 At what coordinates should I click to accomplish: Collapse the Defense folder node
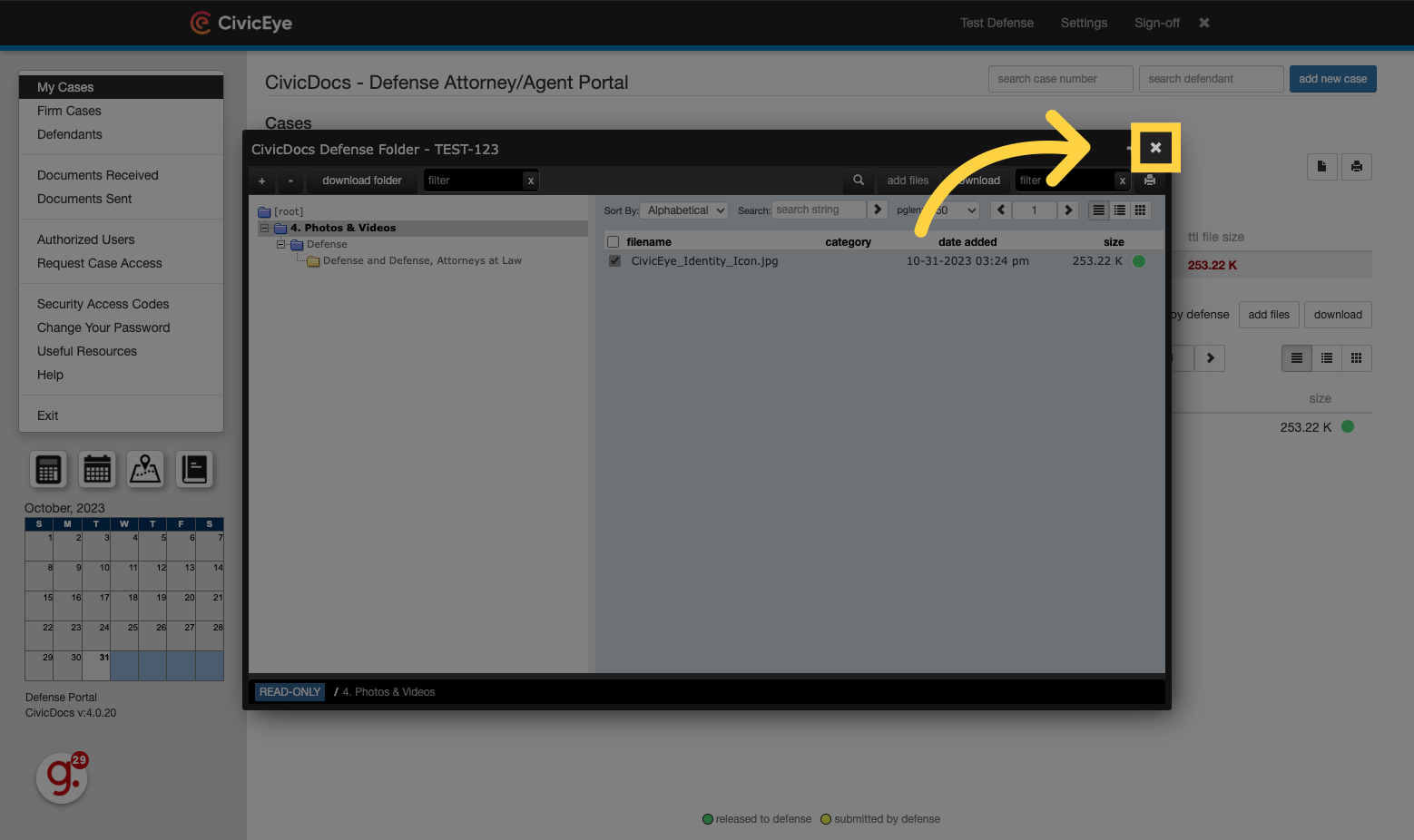click(x=281, y=244)
